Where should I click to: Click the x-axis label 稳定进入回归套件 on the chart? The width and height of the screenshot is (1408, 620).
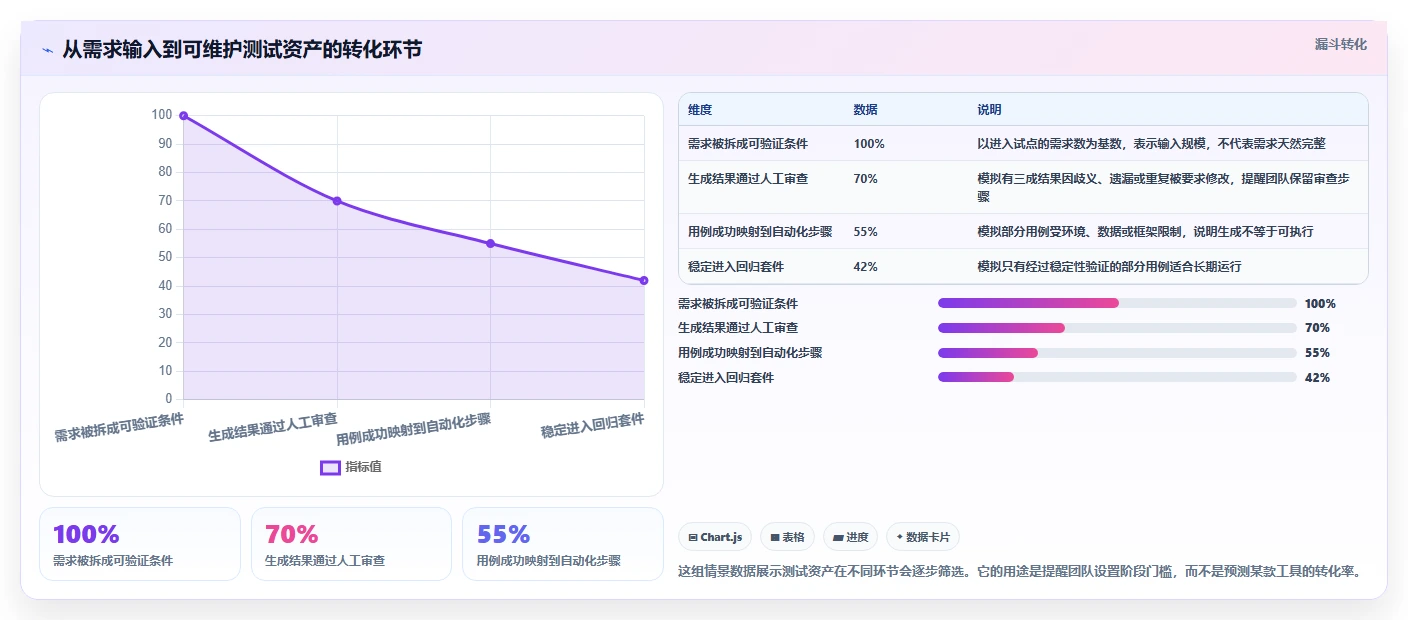pos(592,425)
